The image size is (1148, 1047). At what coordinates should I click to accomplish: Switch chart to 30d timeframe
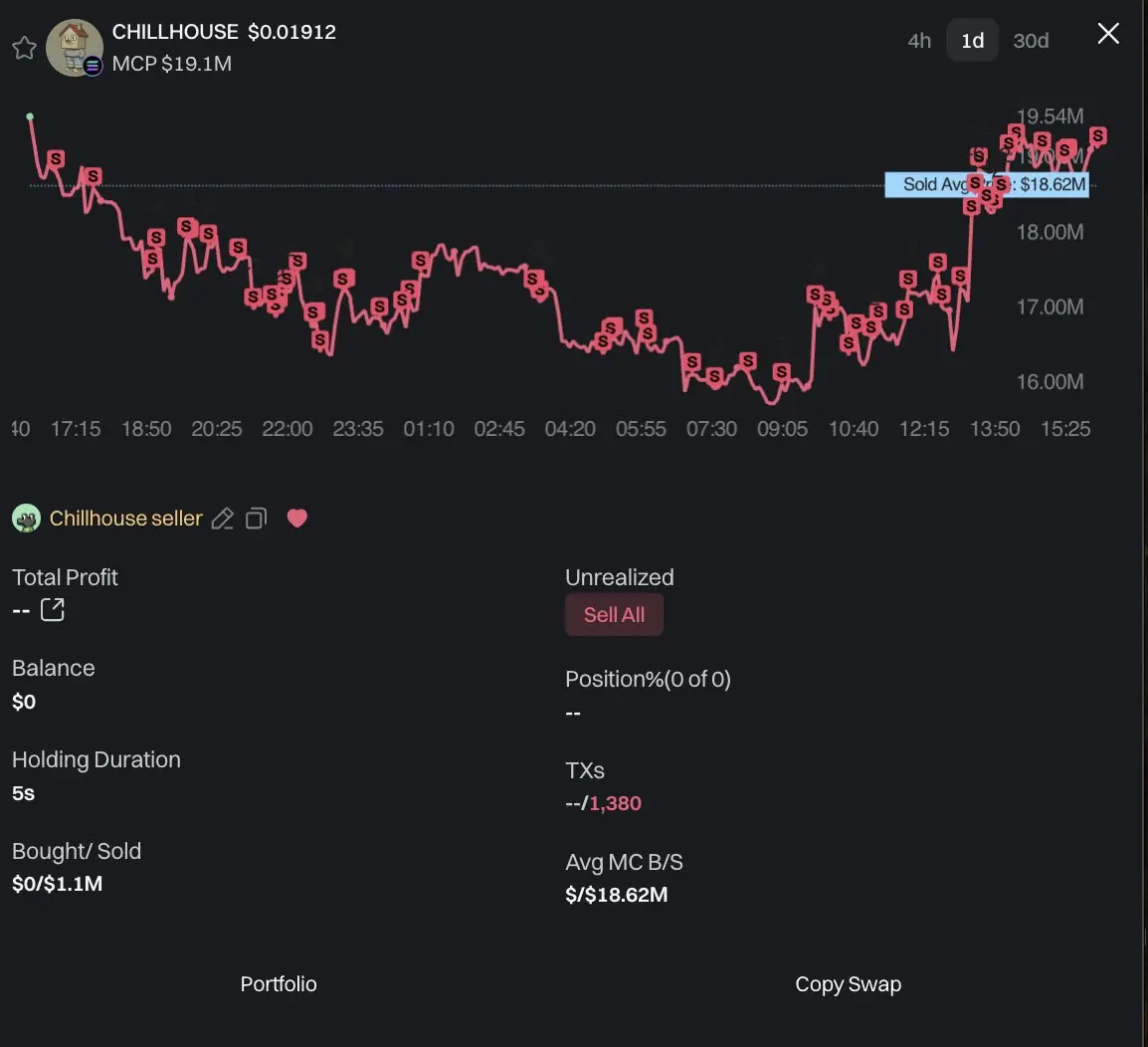pyautogui.click(x=1031, y=41)
